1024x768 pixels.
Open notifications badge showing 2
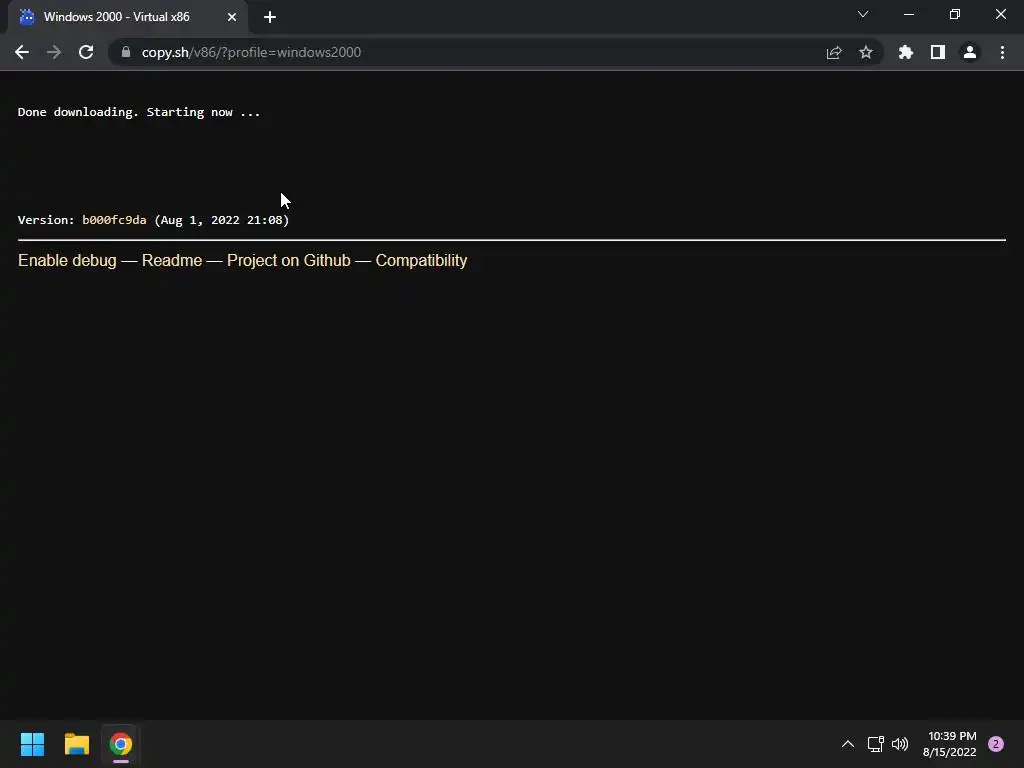pos(996,744)
